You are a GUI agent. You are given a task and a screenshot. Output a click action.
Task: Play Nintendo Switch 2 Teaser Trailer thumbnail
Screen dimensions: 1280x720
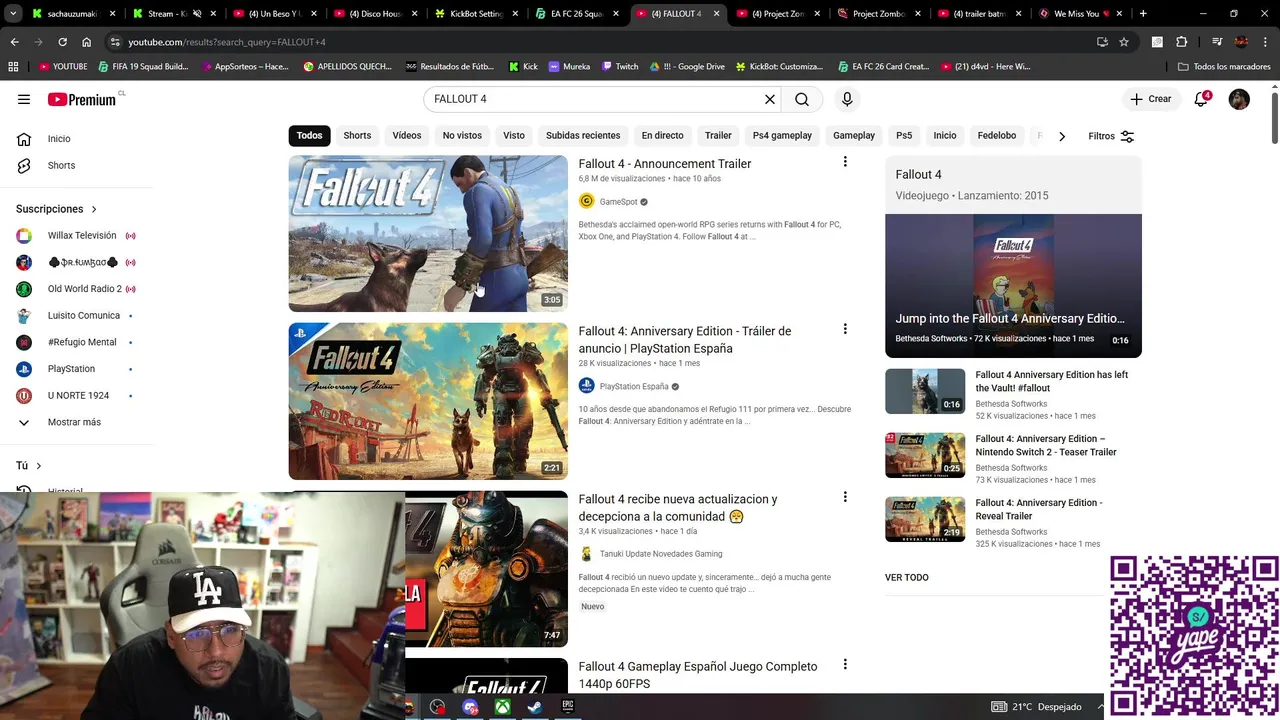(925, 455)
